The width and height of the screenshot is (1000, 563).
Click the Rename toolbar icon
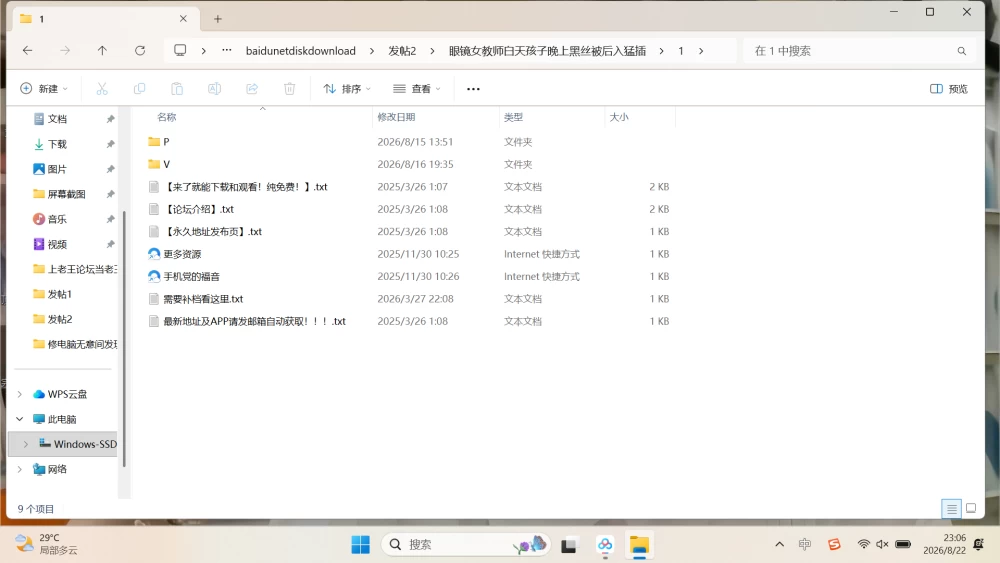(x=214, y=89)
